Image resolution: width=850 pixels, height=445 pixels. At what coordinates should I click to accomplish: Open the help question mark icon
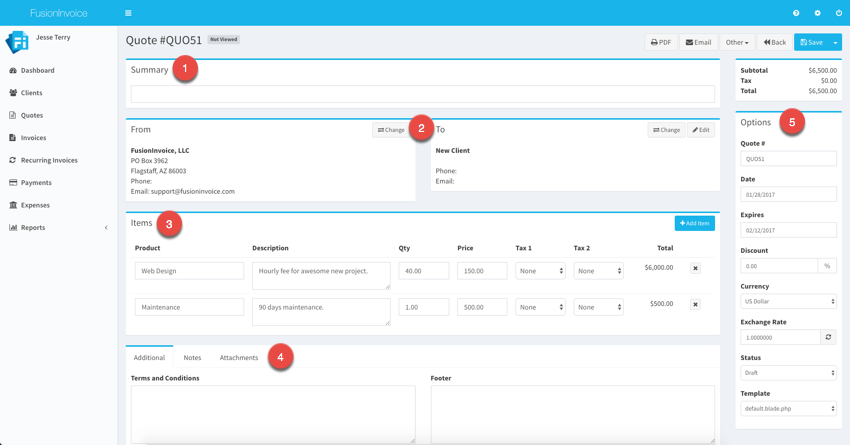click(x=796, y=13)
